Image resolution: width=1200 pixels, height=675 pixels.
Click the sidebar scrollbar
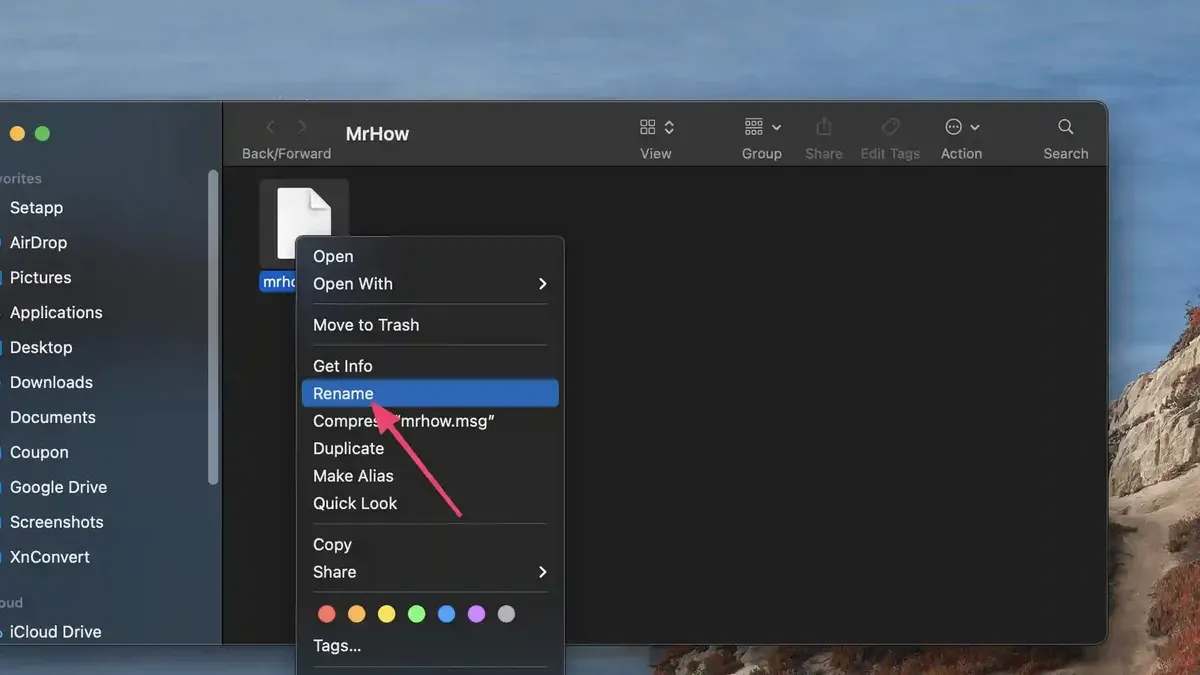pos(212,327)
